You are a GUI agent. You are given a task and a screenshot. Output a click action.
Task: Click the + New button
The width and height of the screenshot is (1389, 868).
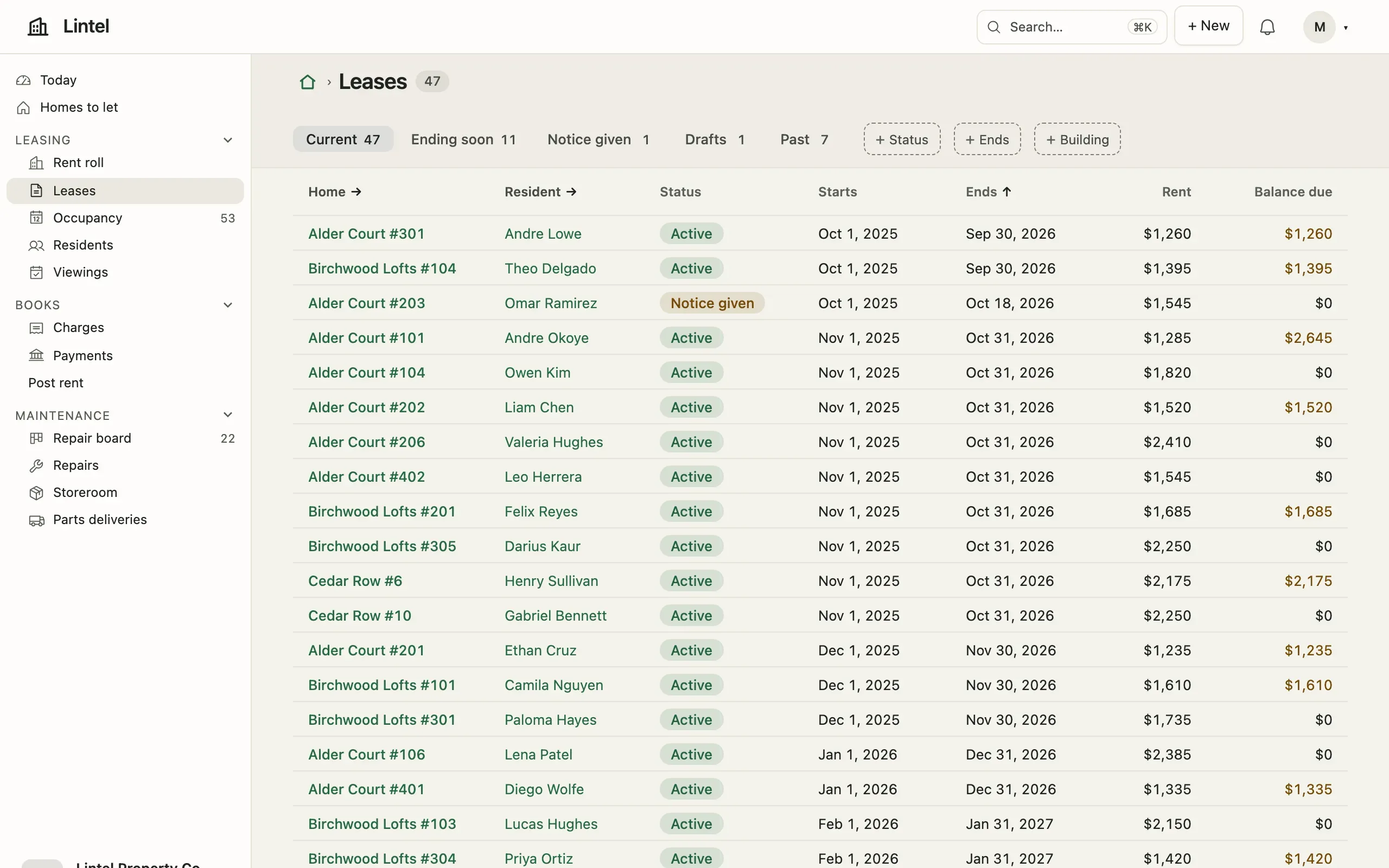point(1208,26)
